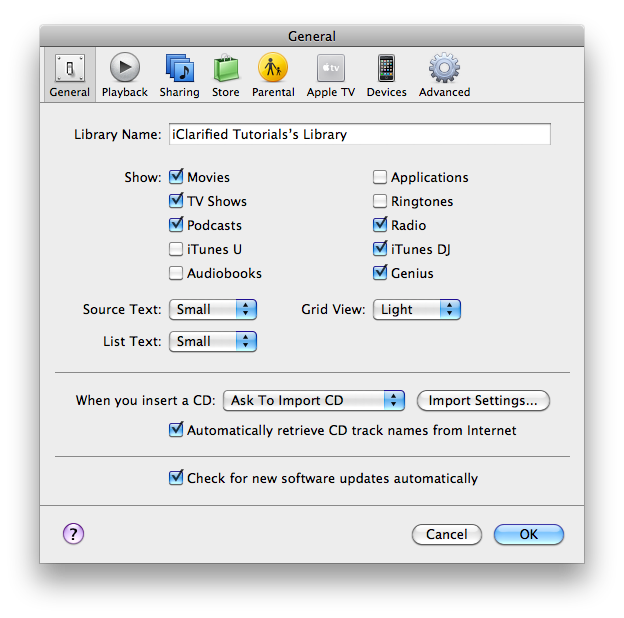Open the Playback preferences icon
Viewport: 624px width, 618px height.
[125, 75]
